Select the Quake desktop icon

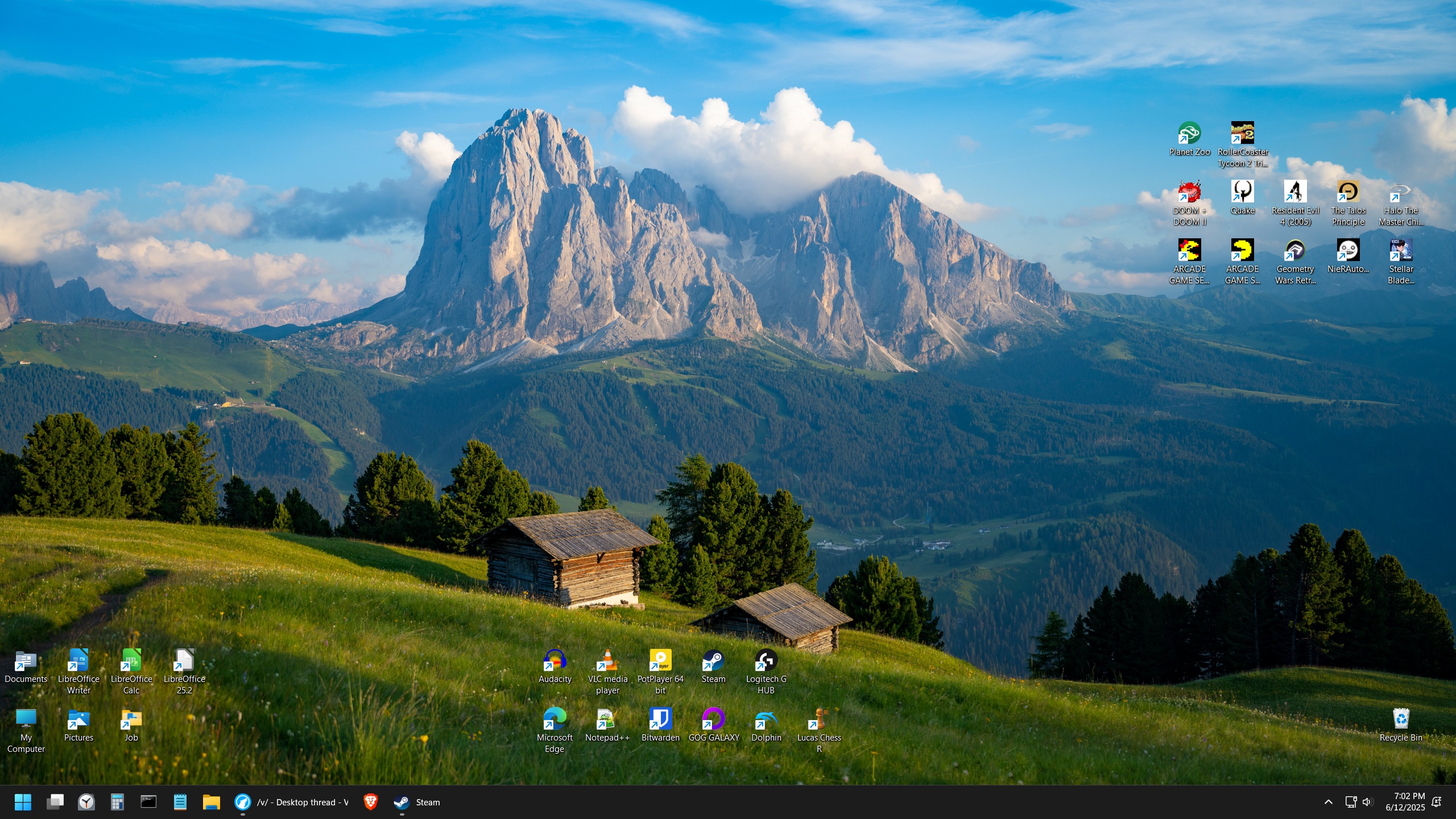pos(1242,197)
